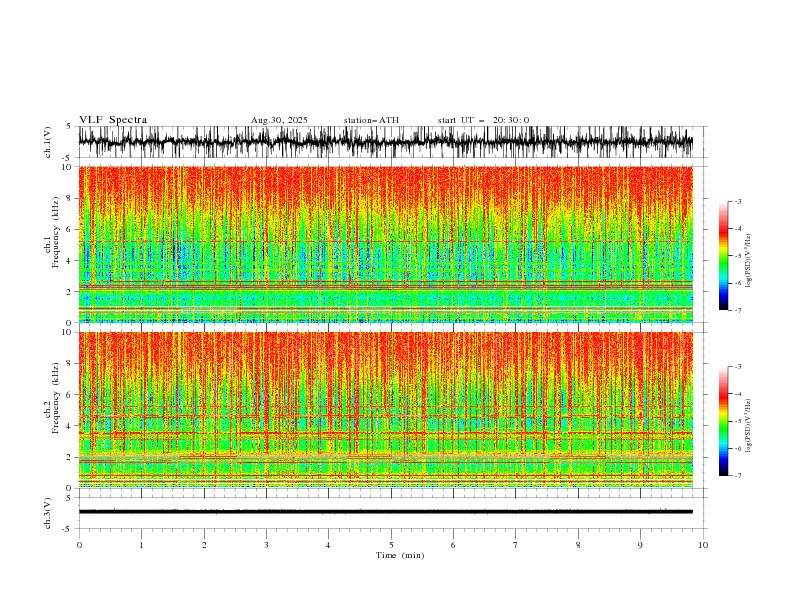Click the "9" time axis tick label

640,545
